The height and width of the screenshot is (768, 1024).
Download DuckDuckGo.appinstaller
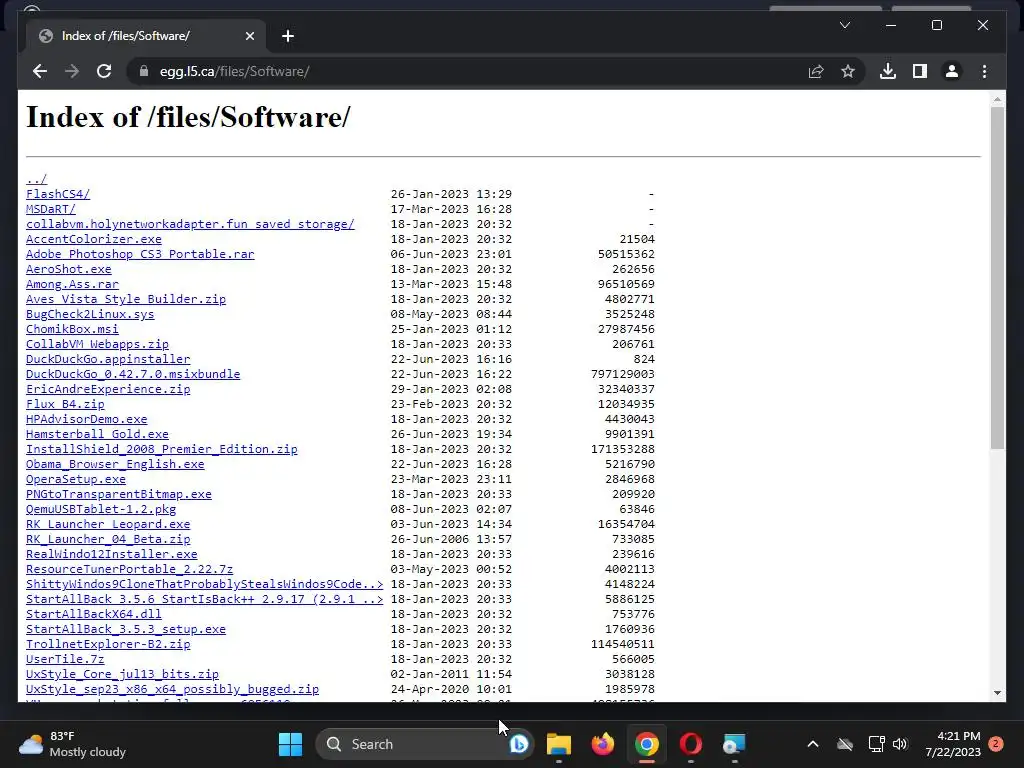[x=108, y=359]
